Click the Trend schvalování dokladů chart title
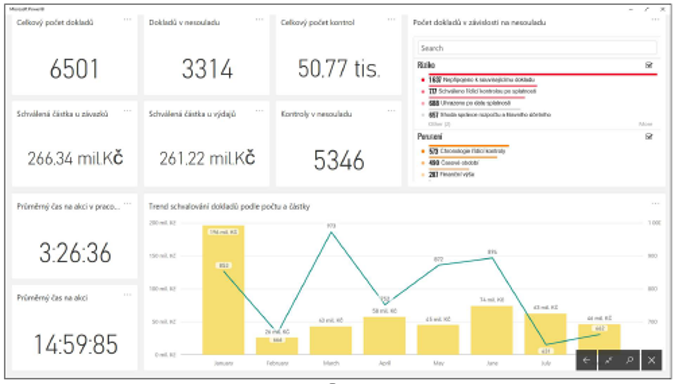The height and width of the screenshot is (384, 676). pyautogui.click(x=229, y=206)
